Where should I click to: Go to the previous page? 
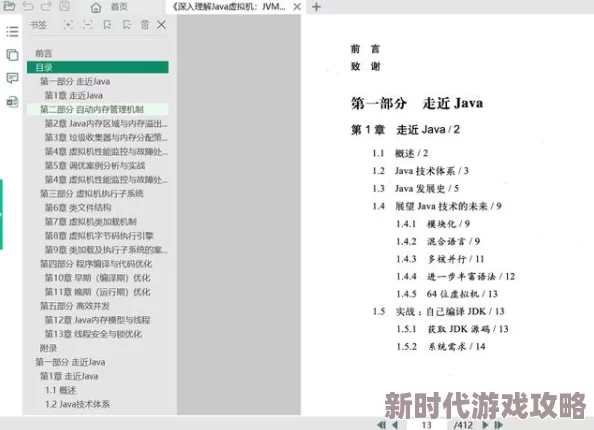395,425
